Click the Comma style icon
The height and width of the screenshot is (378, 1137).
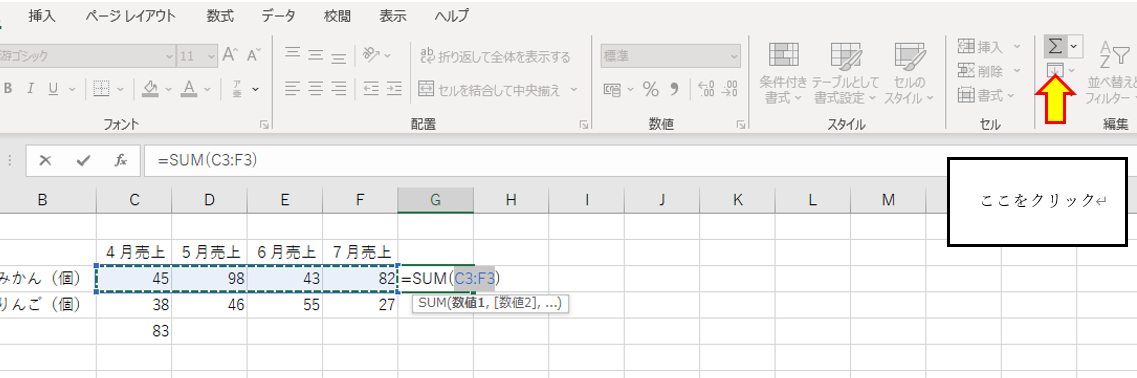pyautogui.click(x=674, y=90)
